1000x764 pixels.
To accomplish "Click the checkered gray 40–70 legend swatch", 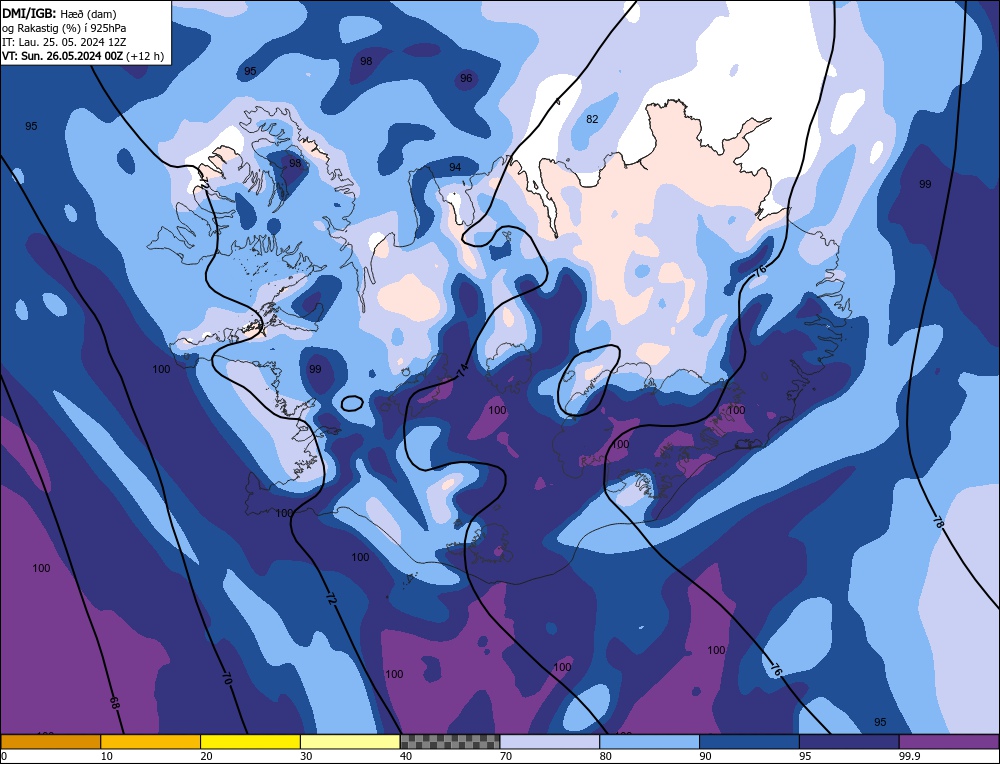I will pyautogui.click(x=450, y=741).
